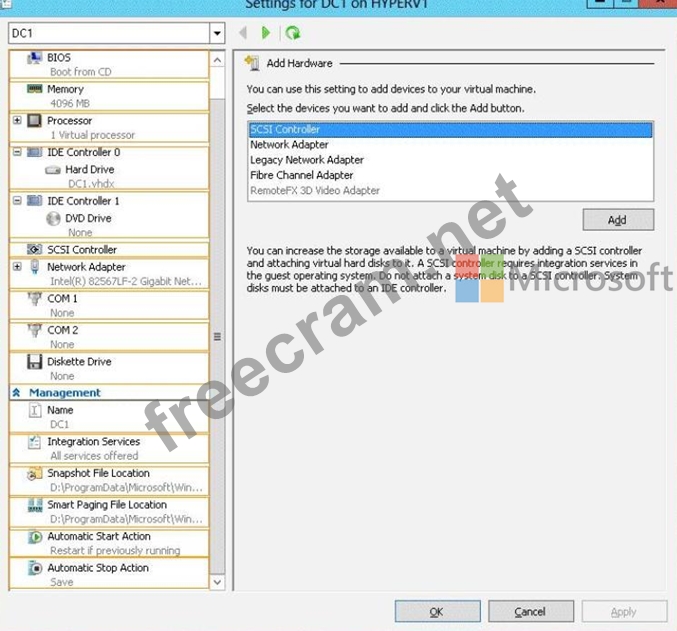Collapse the Management section chevron

pos(16,393)
